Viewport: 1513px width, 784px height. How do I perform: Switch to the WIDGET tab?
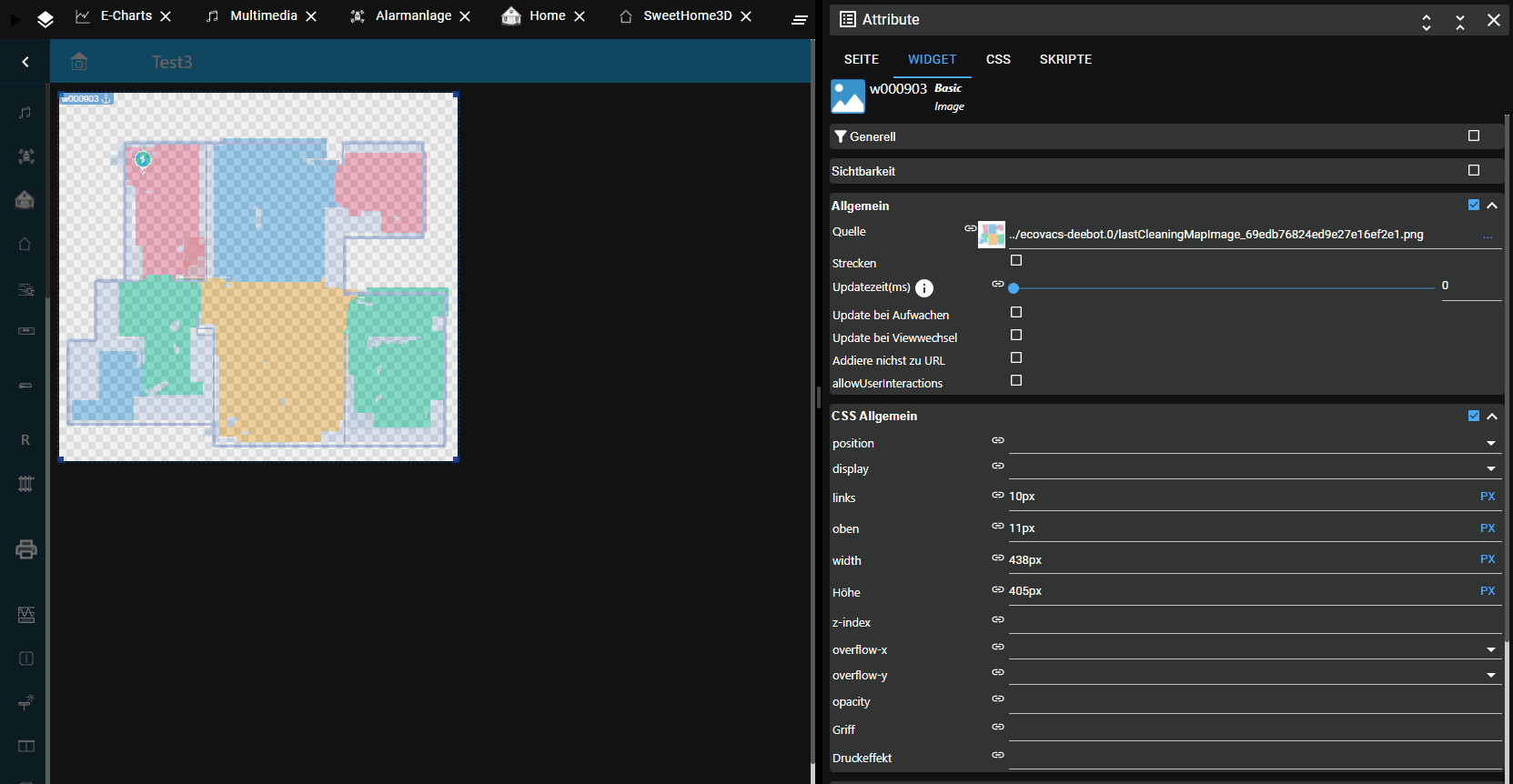(933, 59)
